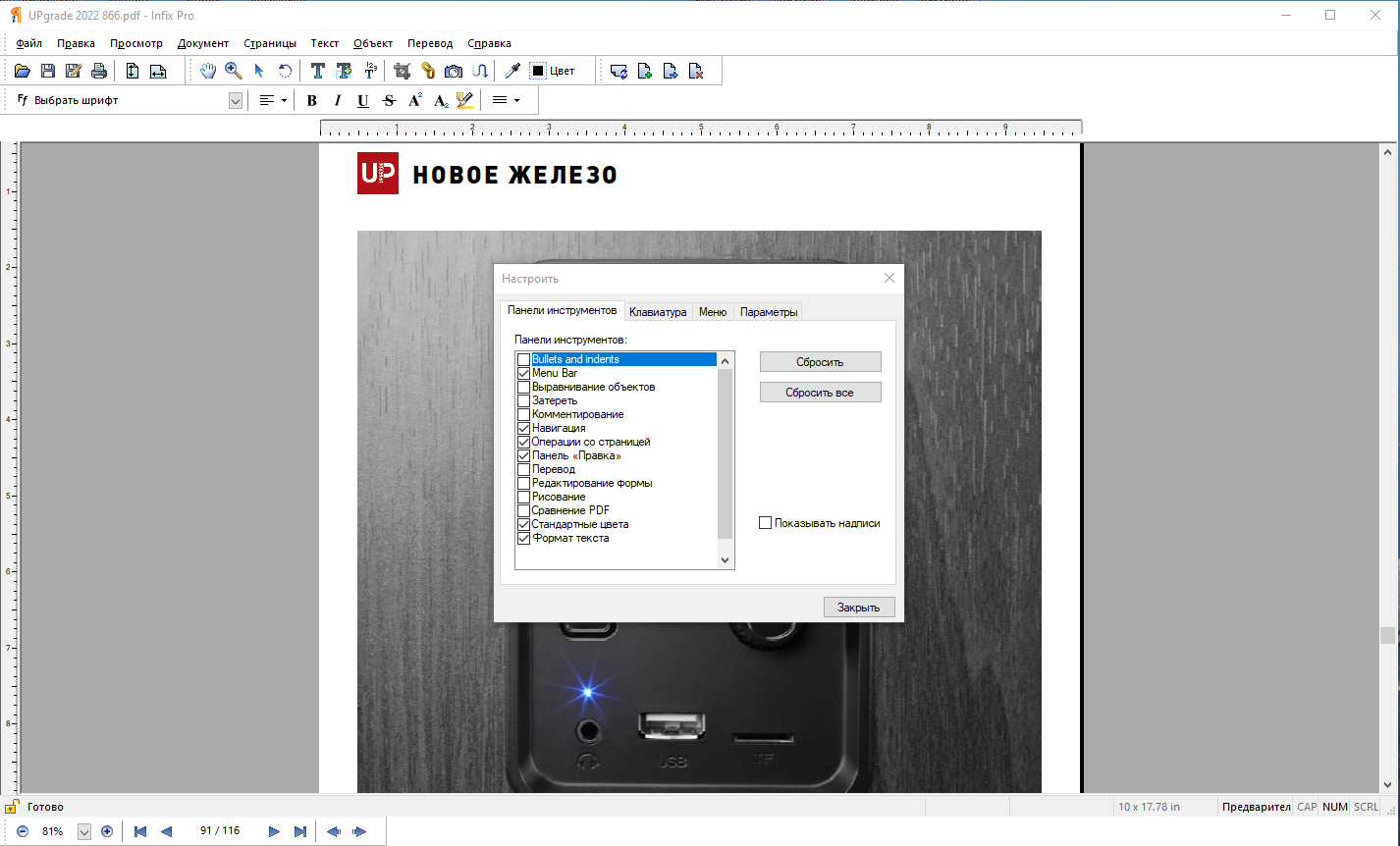Switch to the Клавиатура tab
This screenshot has width=1400, height=846.
pos(657,312)
